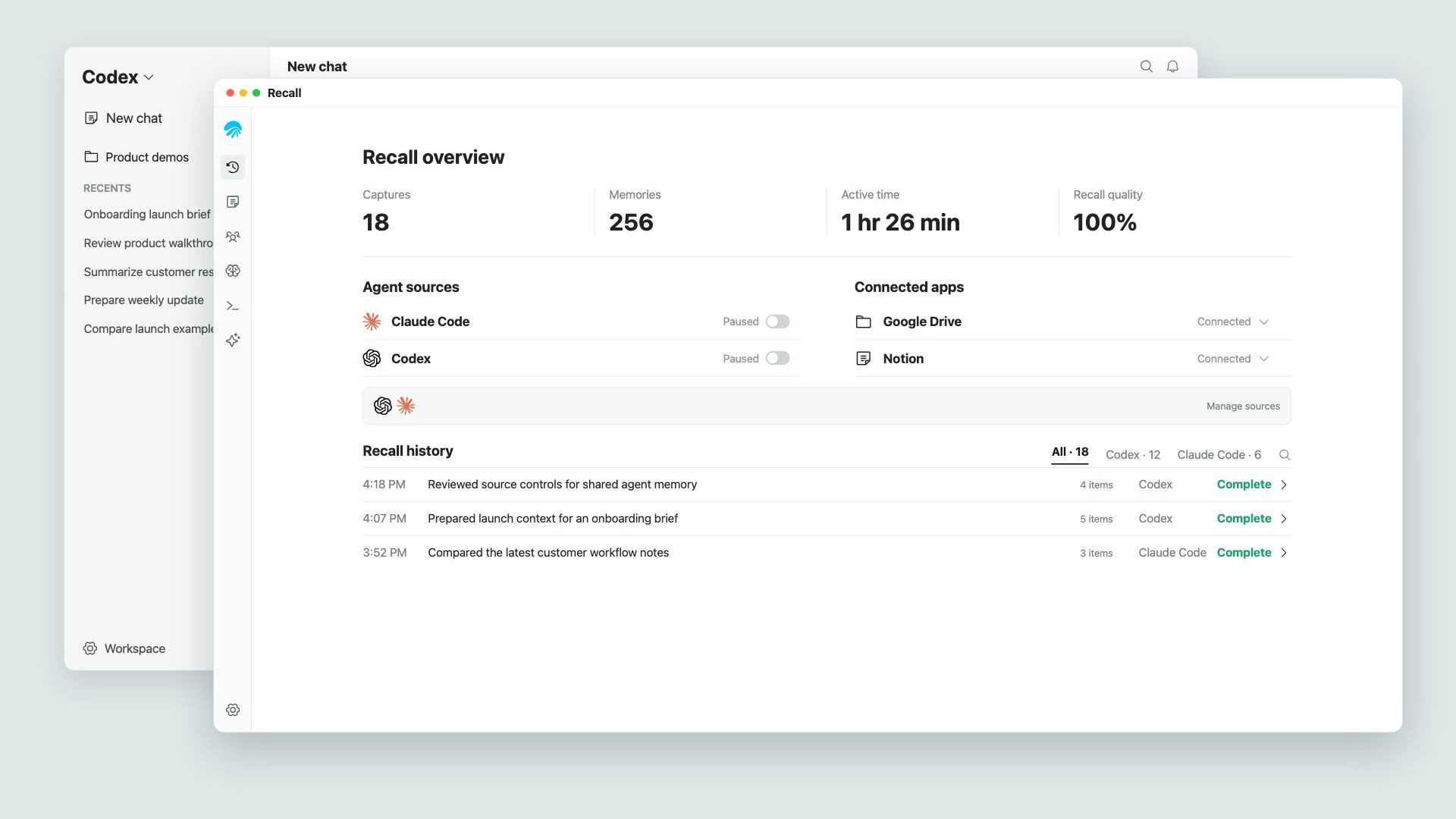The height and width of the screenshot is (819, 1456).
Task: Open Summarize customer chat in Codex recents
Action: (x=149, y=272)
